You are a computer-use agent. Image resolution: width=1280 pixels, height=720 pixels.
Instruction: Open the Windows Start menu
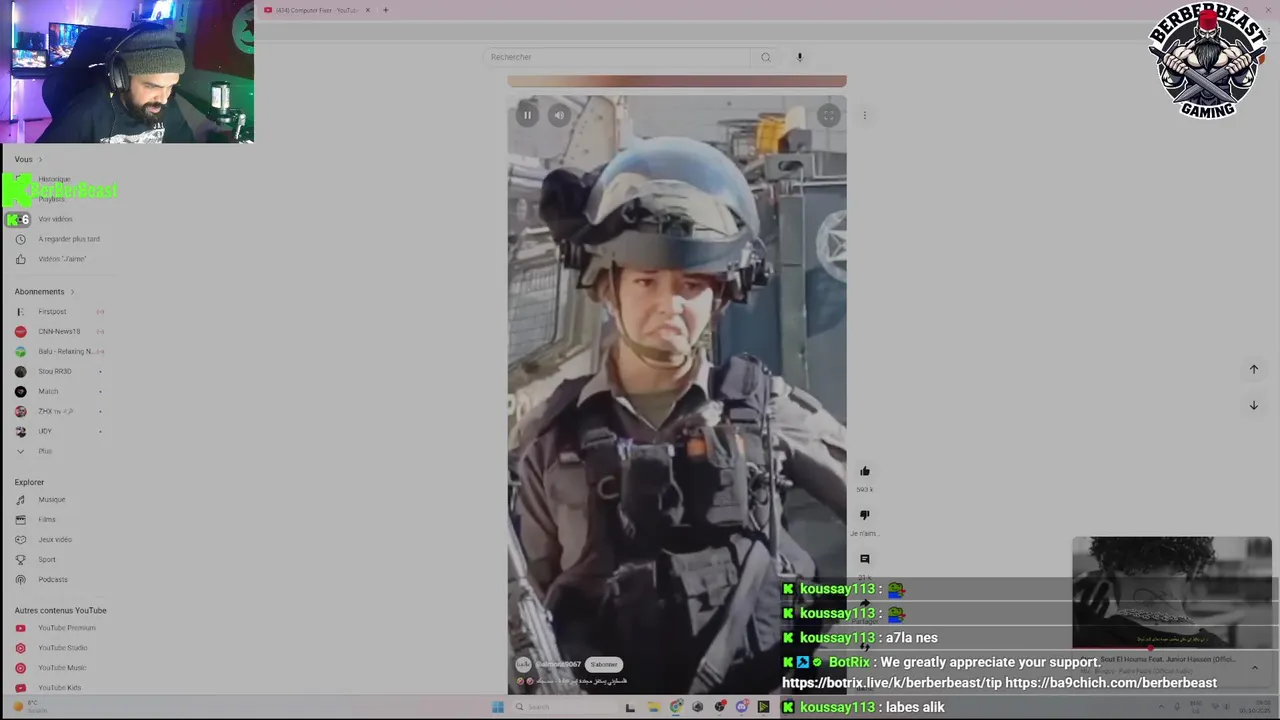click(497, 707)
